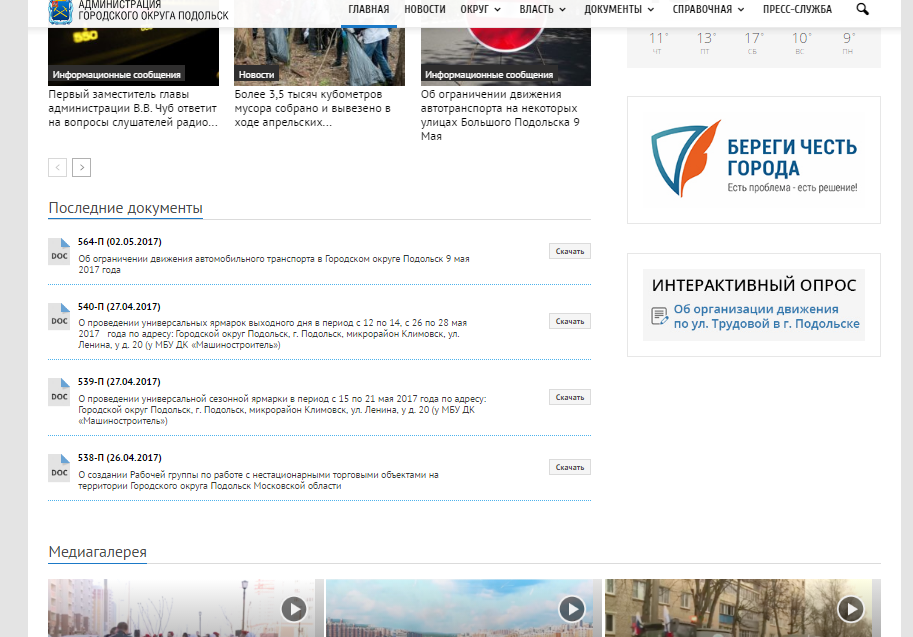Go to the Пресс-служба menu item
This screenshot has width=913, height=637.
coord(797,9)
